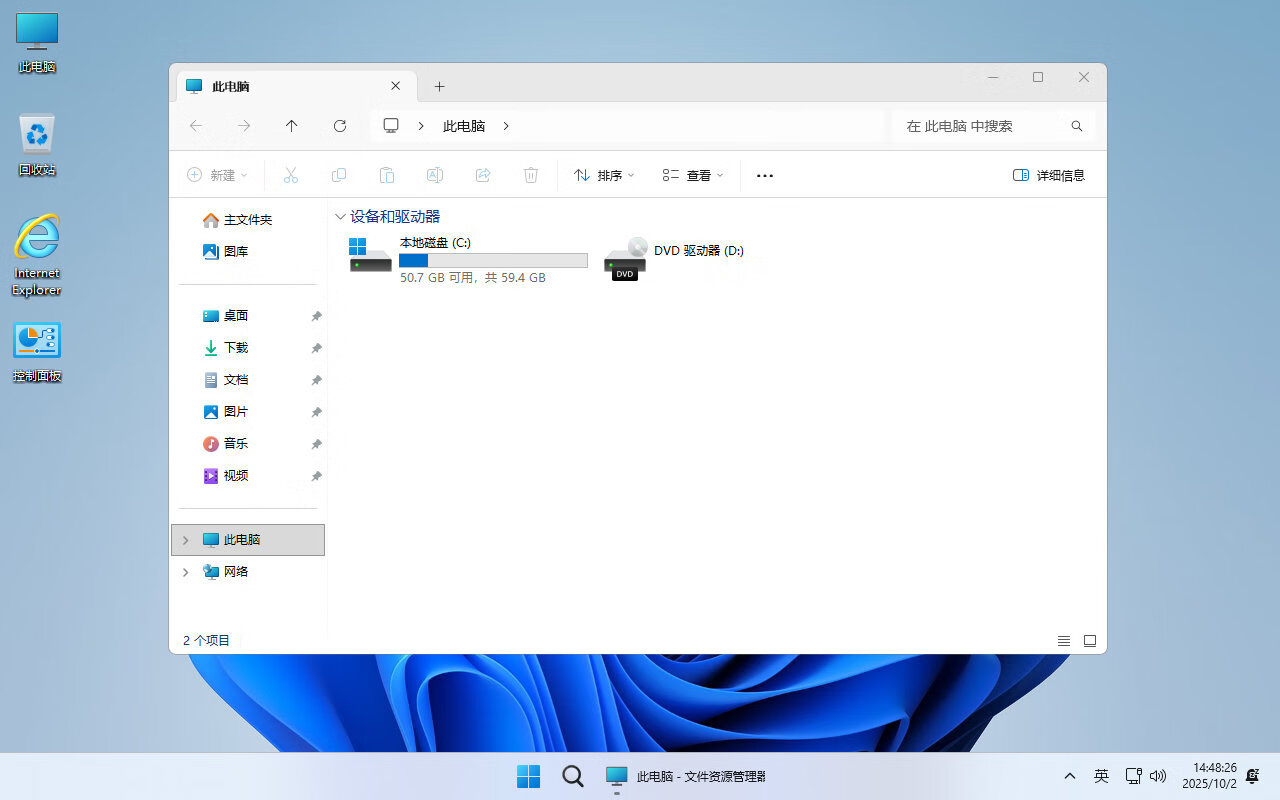This screenshot has height=800, width=1280.
Task: Click the Rename icon in the toolbar
Action: pyautogui.click(x=435, y=175)
